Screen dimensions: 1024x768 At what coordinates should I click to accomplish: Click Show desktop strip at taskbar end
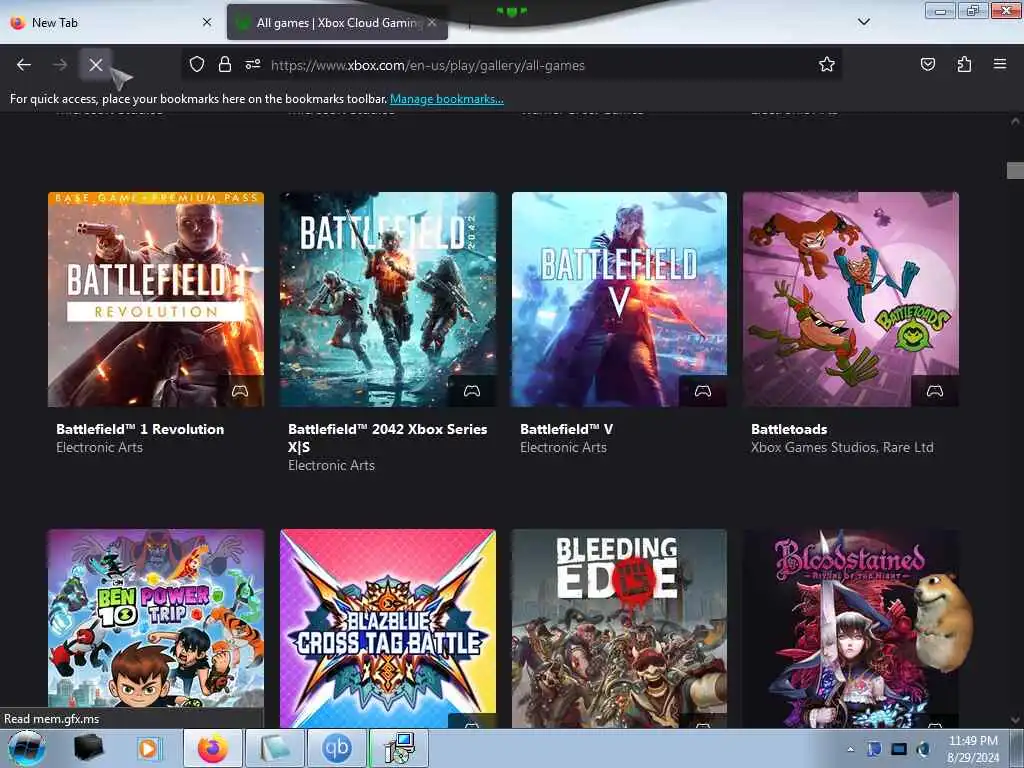point(1017,748)
